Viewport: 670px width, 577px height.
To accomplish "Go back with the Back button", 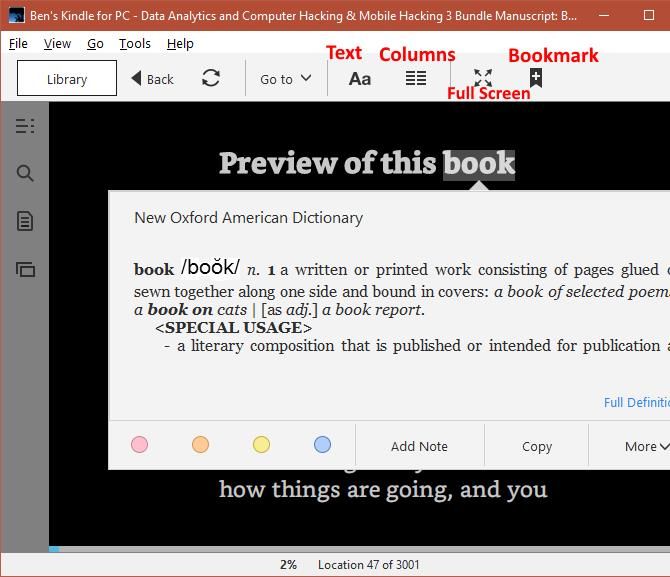I will coord(153,79).
